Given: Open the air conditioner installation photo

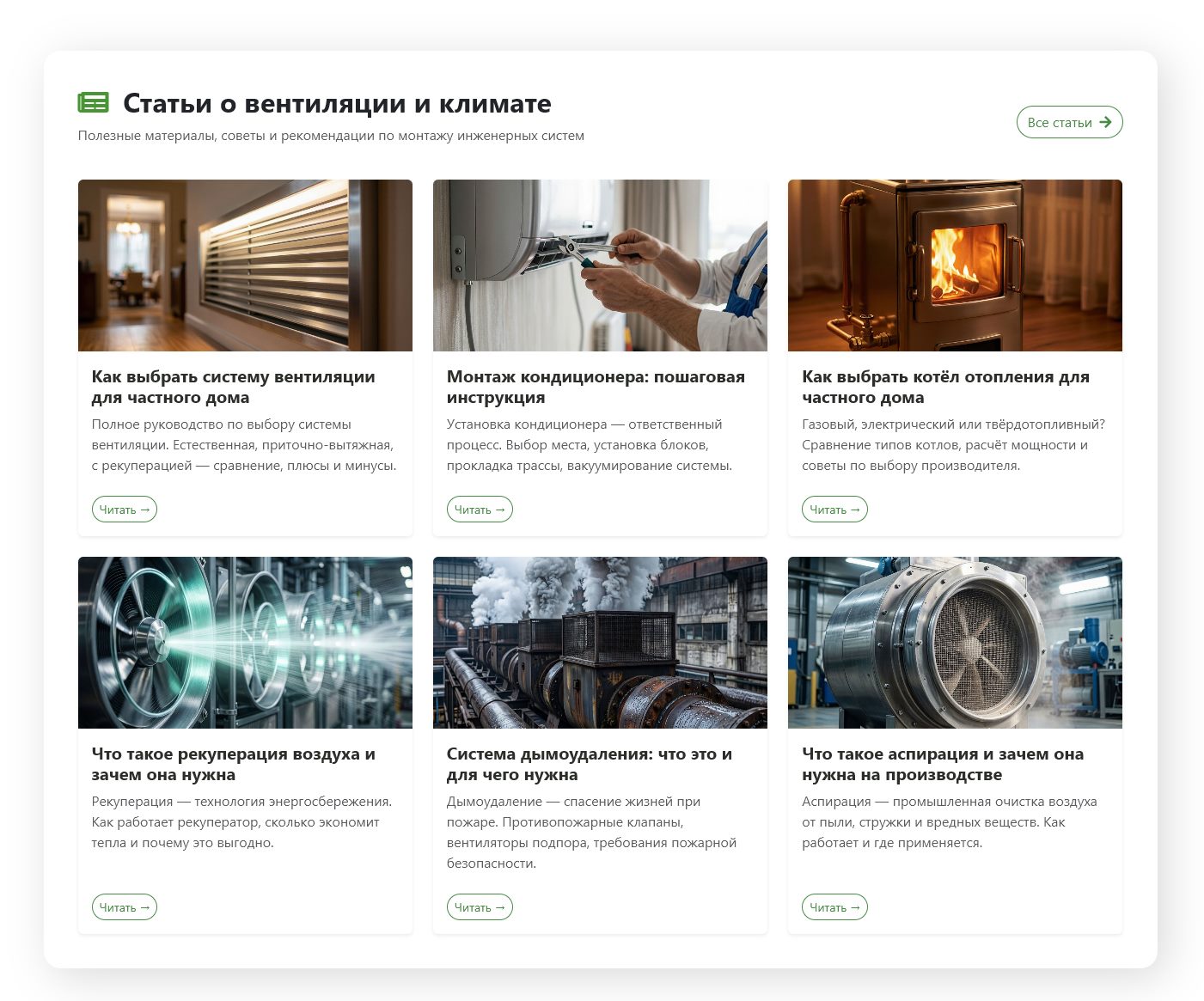Looking at the screenshot, I should click(x=600, y=266).
